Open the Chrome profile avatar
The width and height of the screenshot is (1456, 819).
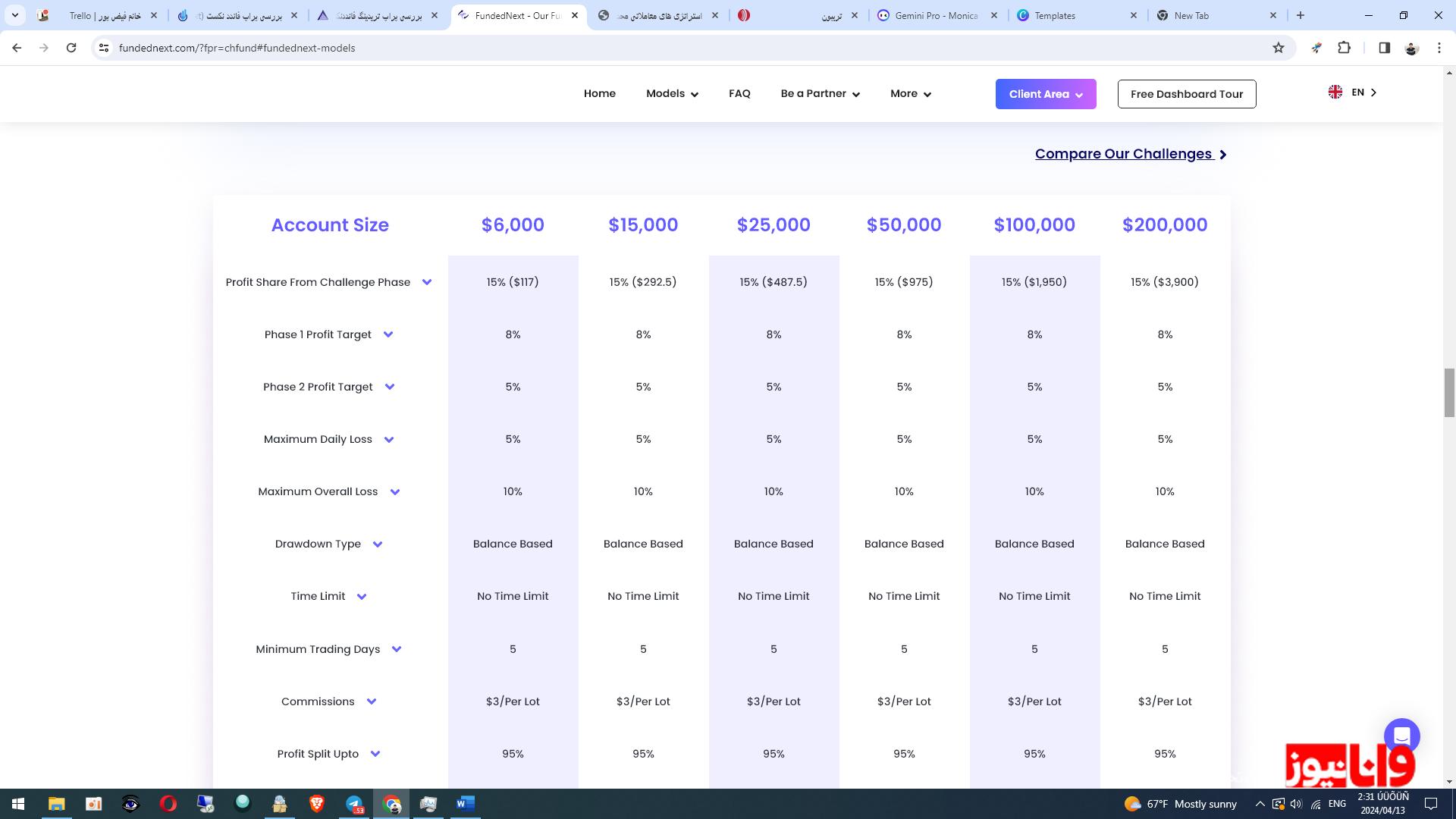tap(1411, 48)
